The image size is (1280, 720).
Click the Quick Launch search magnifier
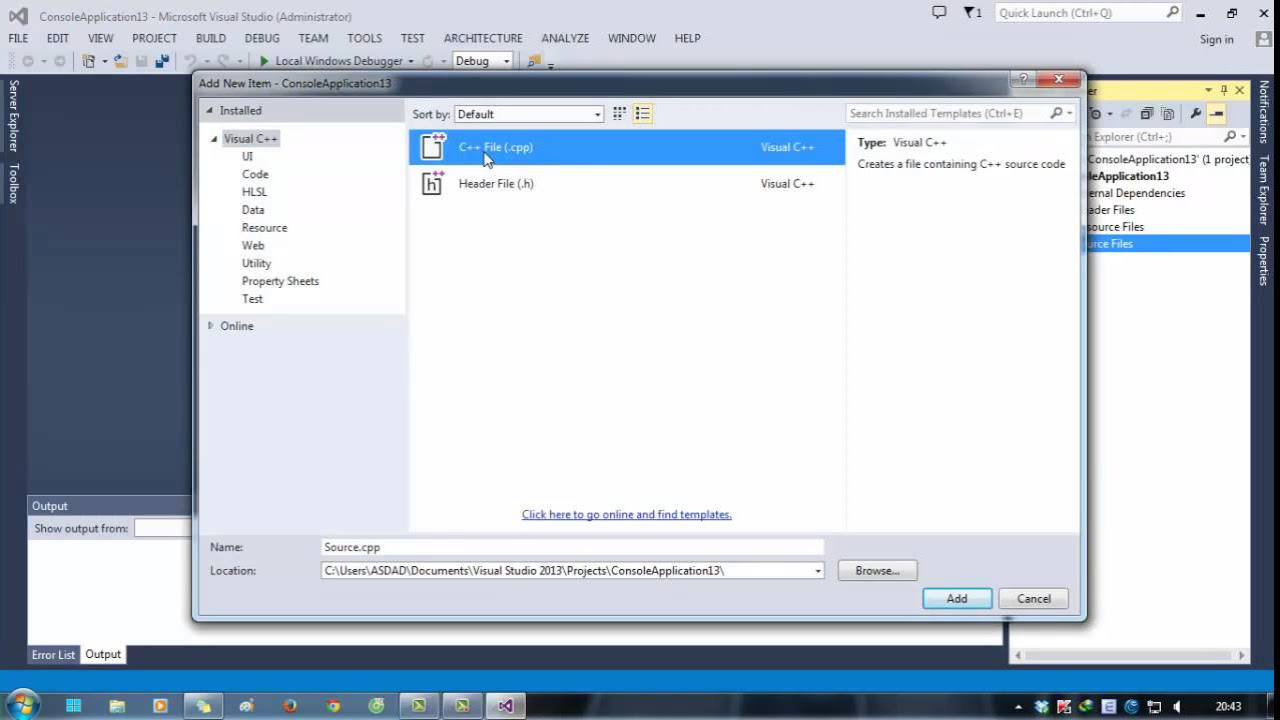1173,13
